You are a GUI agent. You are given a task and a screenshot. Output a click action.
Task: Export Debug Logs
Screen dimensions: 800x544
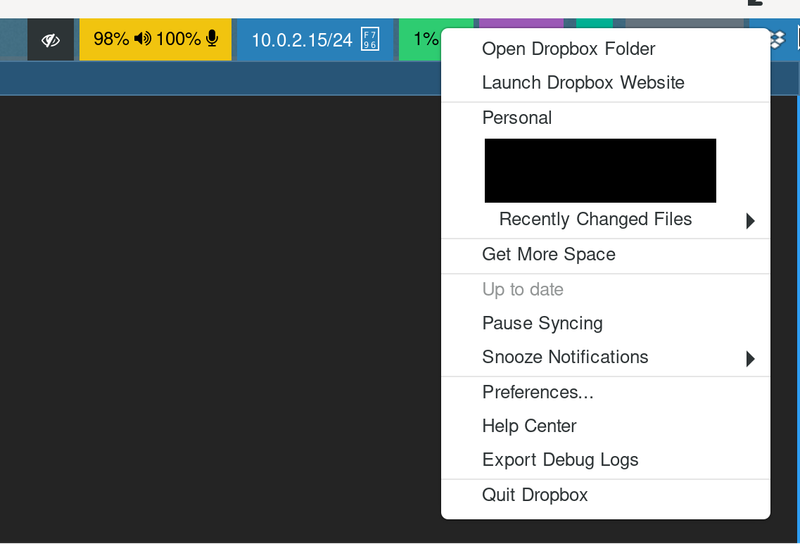[560, 460]
